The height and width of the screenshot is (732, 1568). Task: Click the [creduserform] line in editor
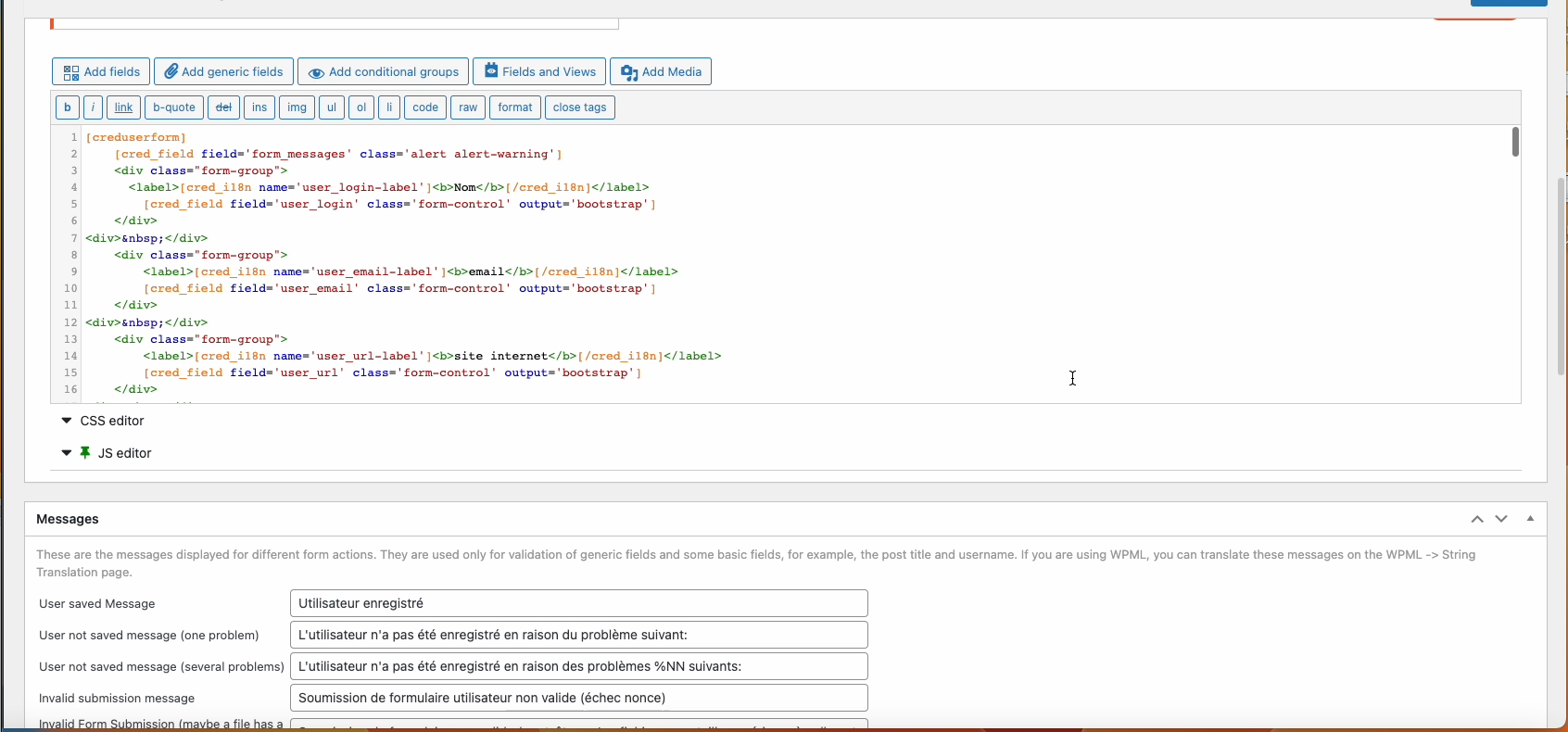(136, 137)
